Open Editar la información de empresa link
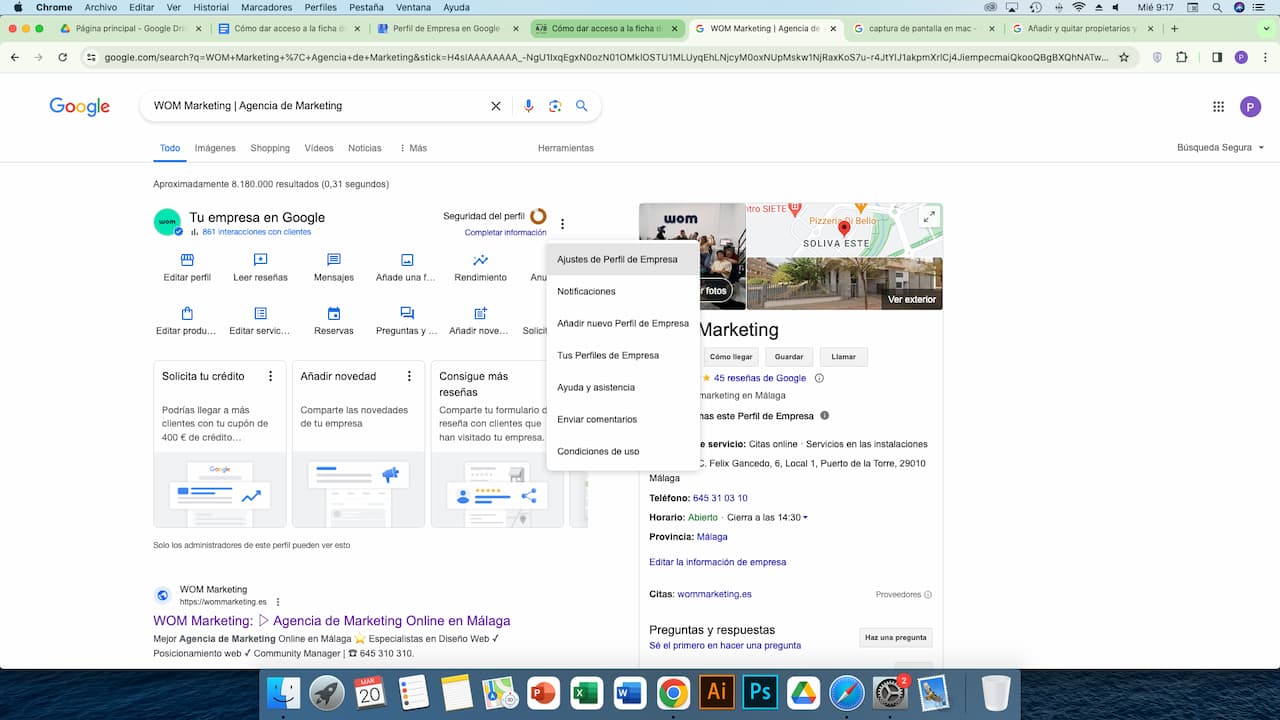The height and width of the screenshot is (720, 1280). click(717, 562)
